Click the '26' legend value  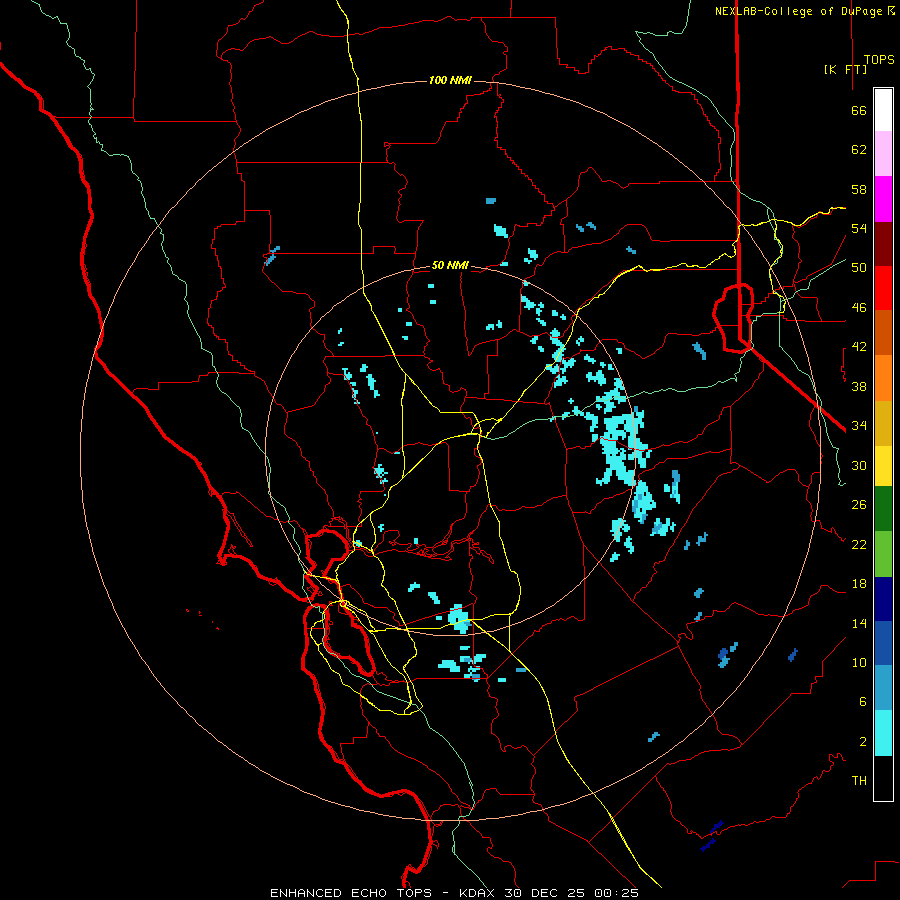click(x=859, y=505)
